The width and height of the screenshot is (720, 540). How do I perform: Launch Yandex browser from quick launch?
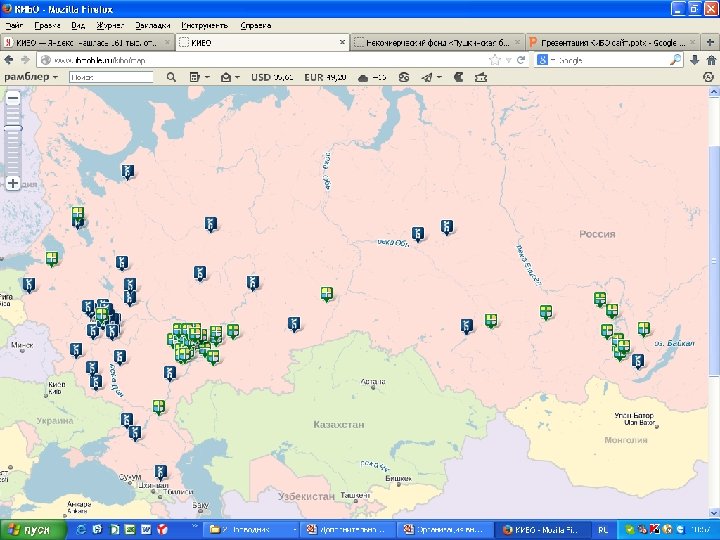[162, 530]
